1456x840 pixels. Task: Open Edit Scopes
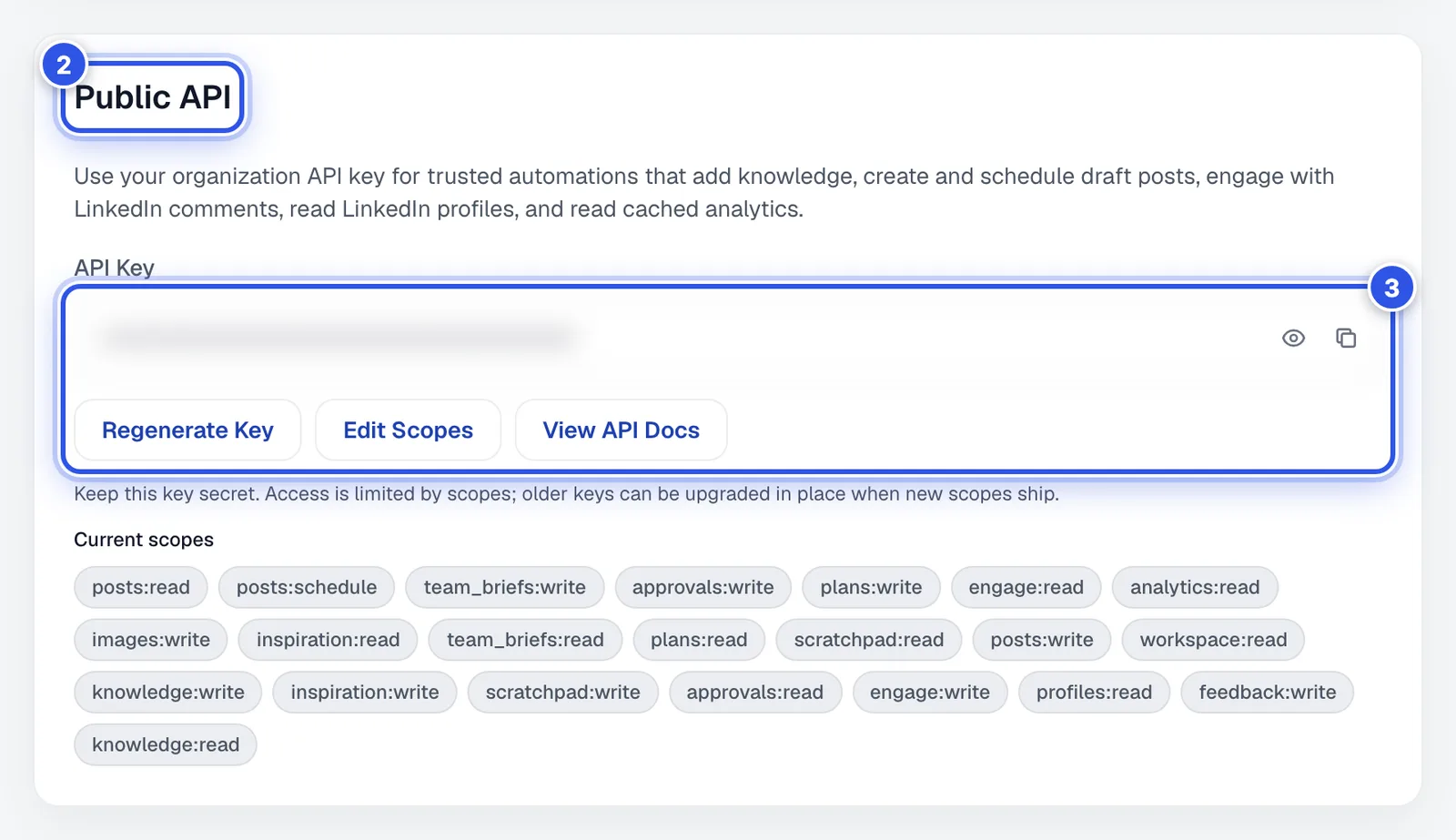408,430
